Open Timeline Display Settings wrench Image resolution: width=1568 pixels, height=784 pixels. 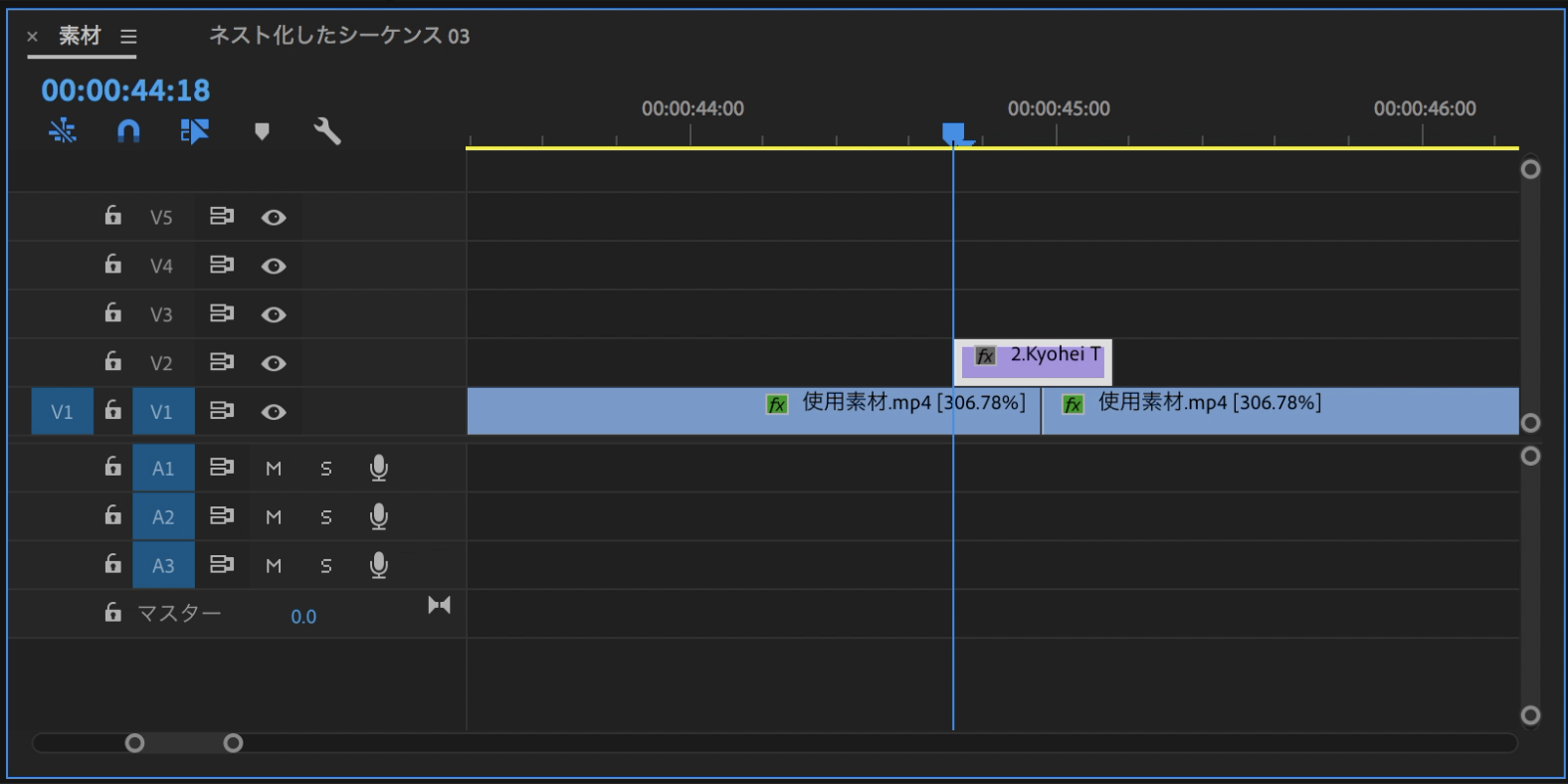[x=327, y=131]
